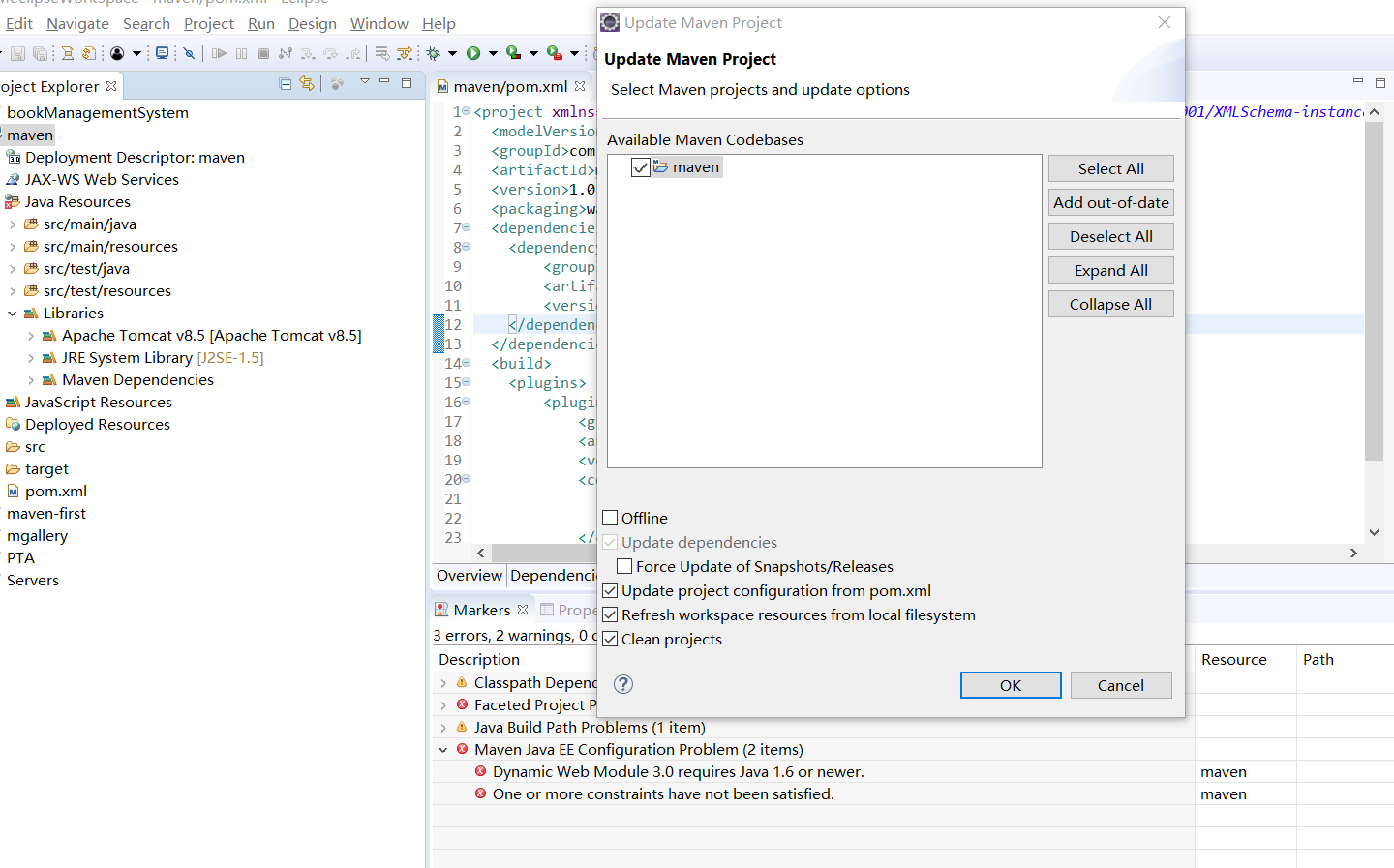1394x868 pixels.
Task: Click the Save toolbar icon
Action: (x=17, y=54)
